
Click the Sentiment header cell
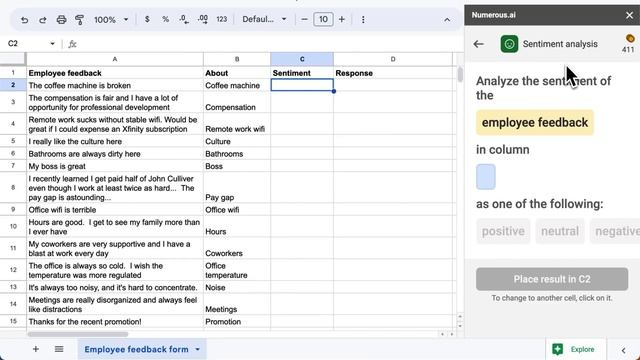click(x=302, y=73)
